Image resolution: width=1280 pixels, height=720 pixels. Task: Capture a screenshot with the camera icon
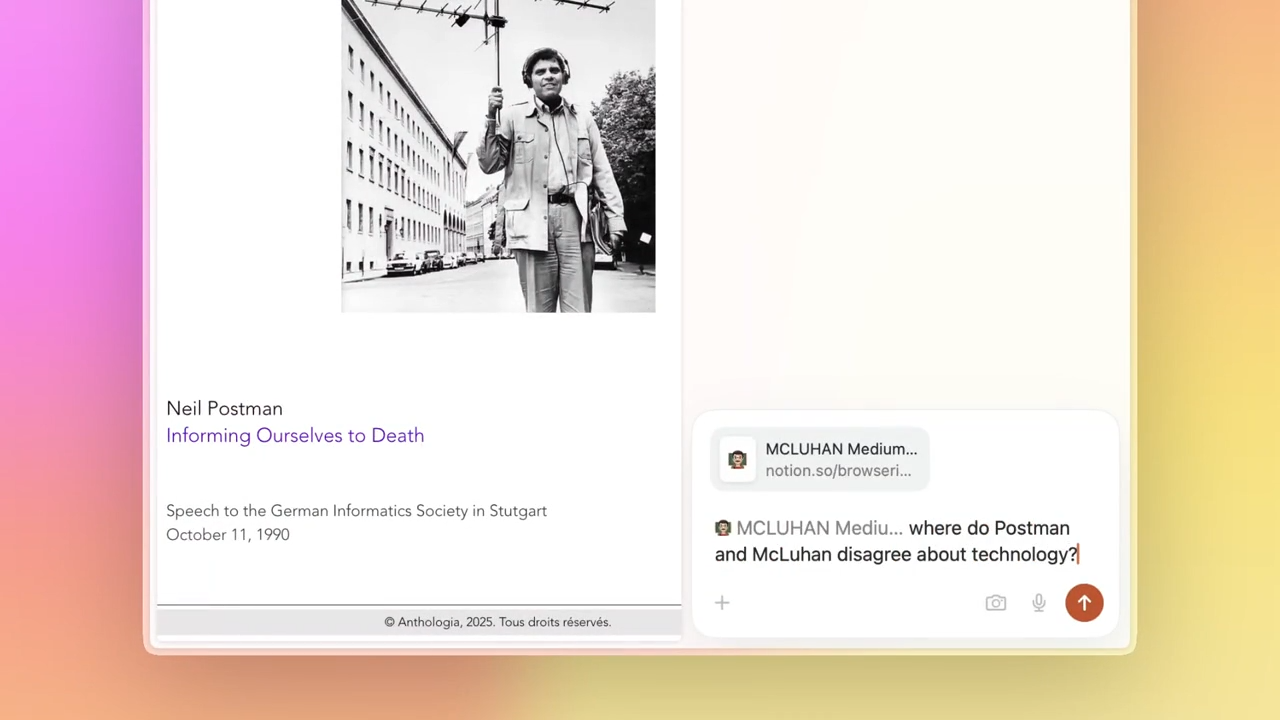pos(996,603)
